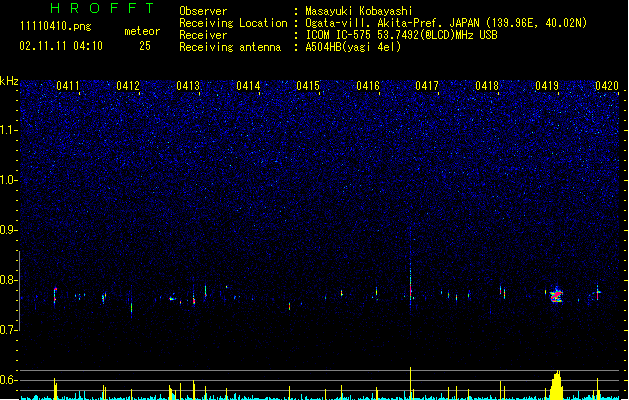Click the 1.1 kHz axis label
The height and width of the screenshot is (400, 629).
[9, 130]
